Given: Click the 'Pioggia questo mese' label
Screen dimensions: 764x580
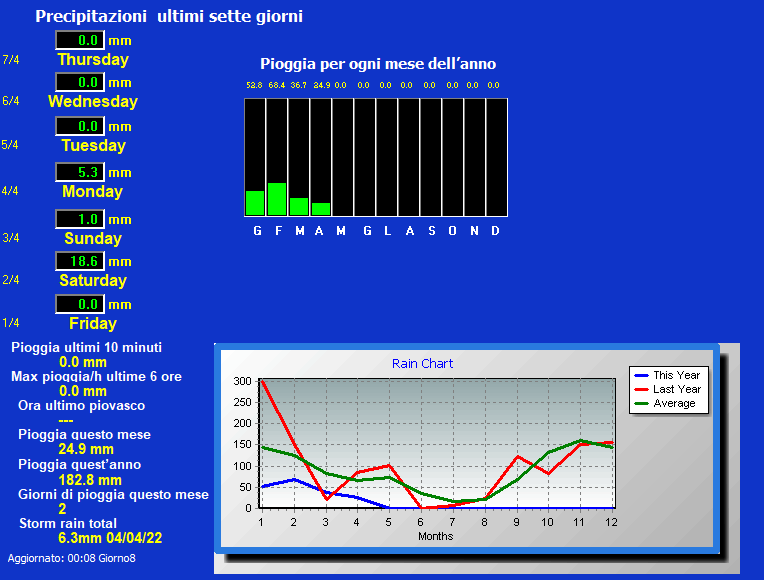Looking at the screenshot, I should (x=84, y=435).
